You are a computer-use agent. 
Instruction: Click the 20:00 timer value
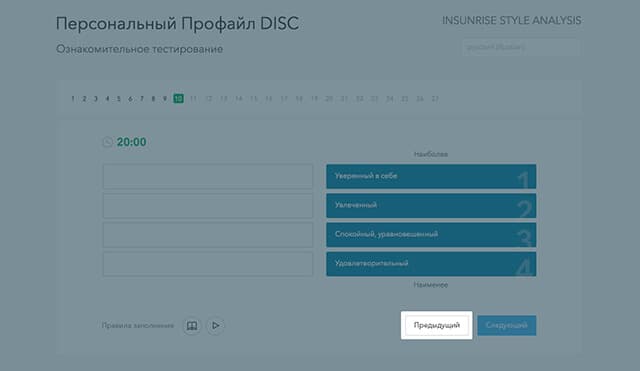point(131,142)
